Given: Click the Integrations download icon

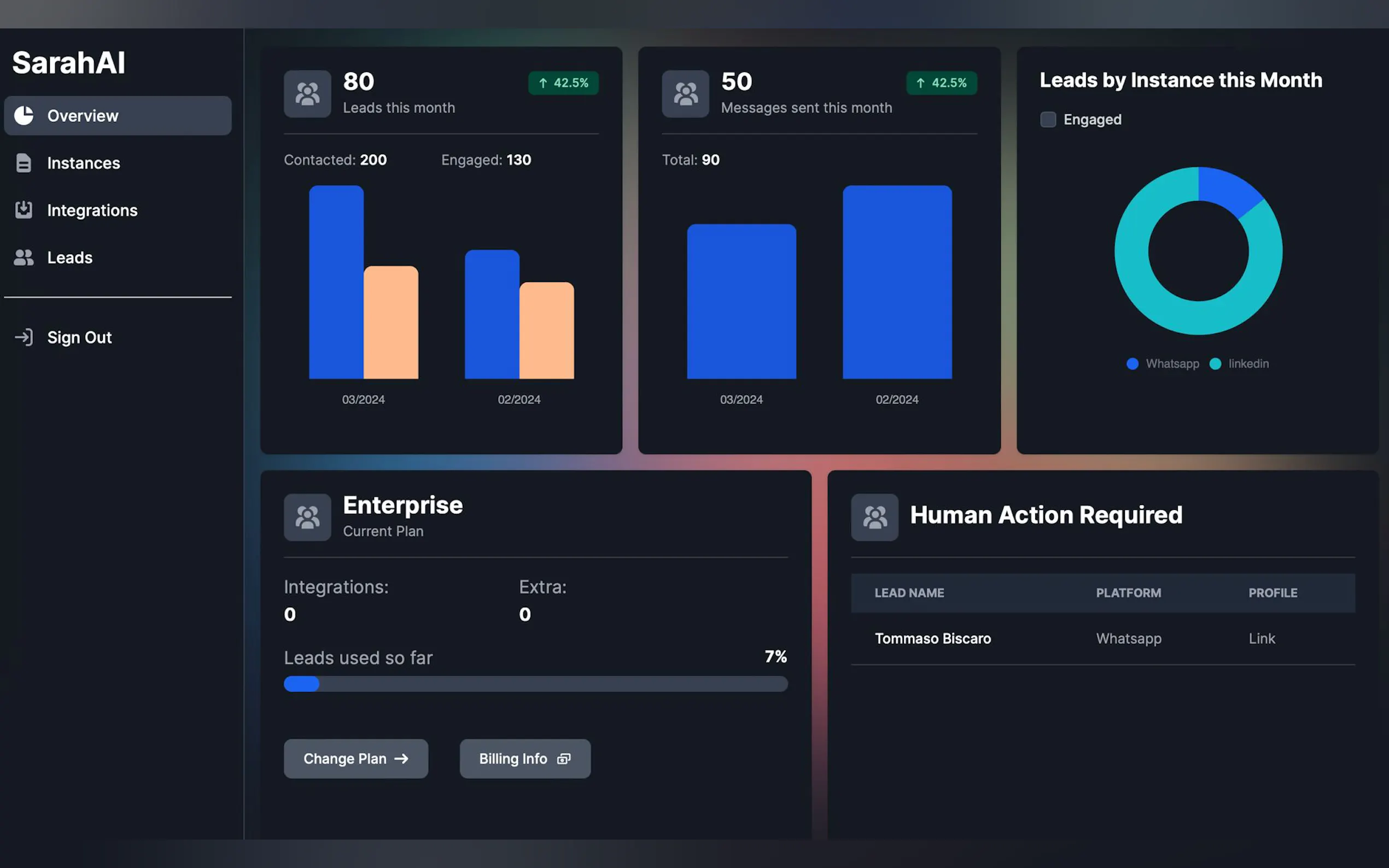Looking at the screenshot, I should tap(24, 210).
